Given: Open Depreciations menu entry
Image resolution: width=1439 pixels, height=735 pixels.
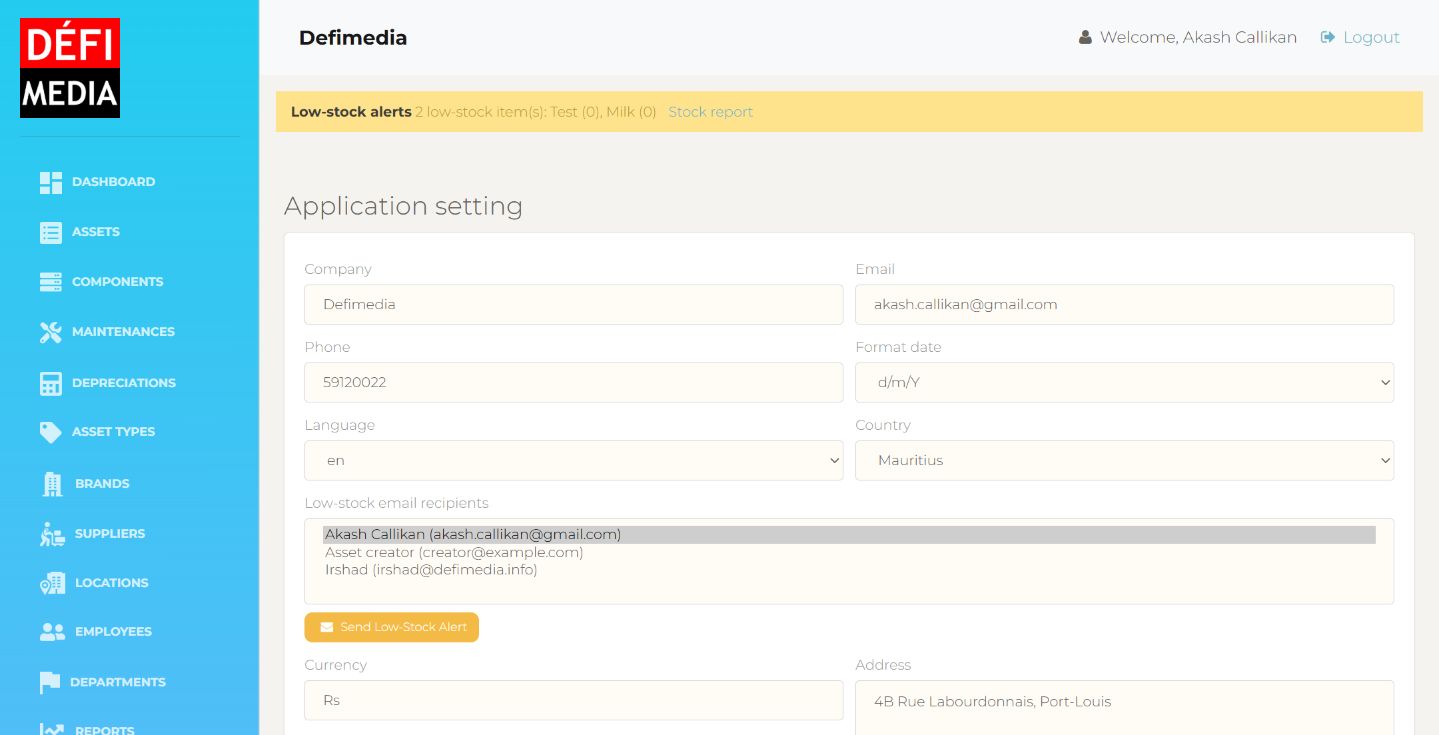Looking at the screenshot, I should click(x=124, y=383).
